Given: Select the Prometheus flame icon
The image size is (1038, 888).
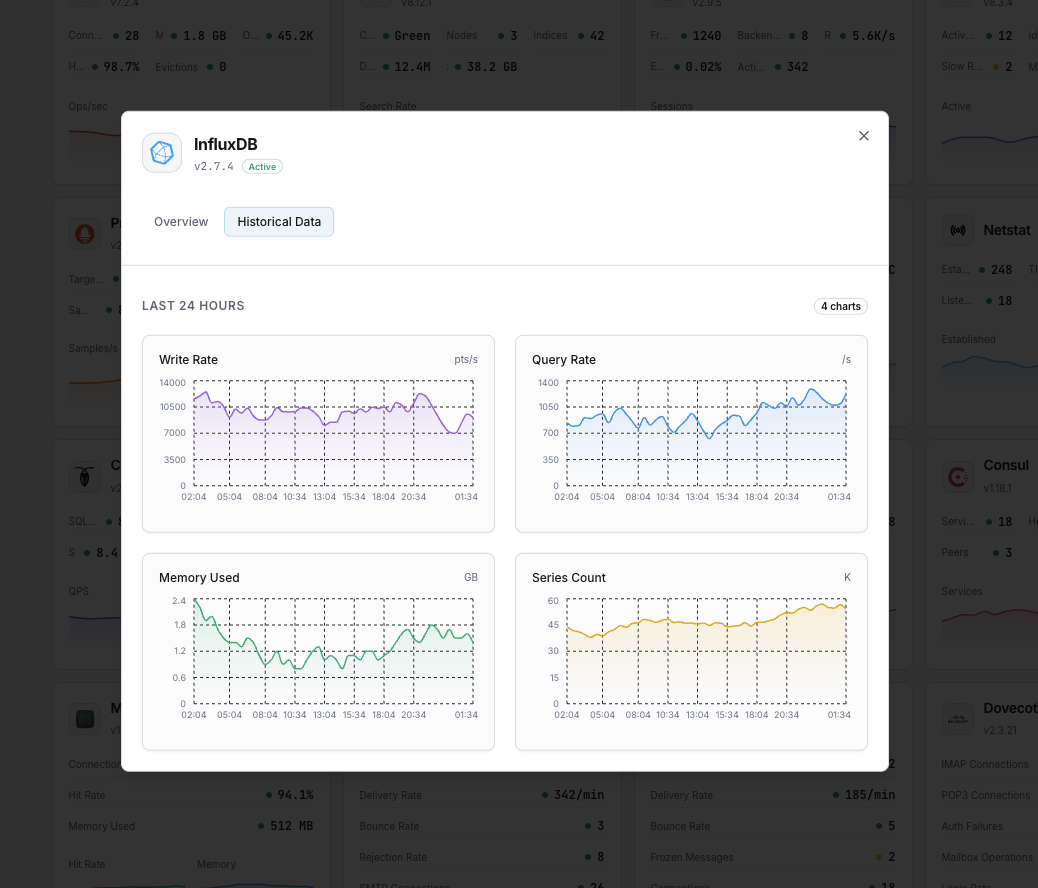Looking at the screenshot, I should [85, 233].
